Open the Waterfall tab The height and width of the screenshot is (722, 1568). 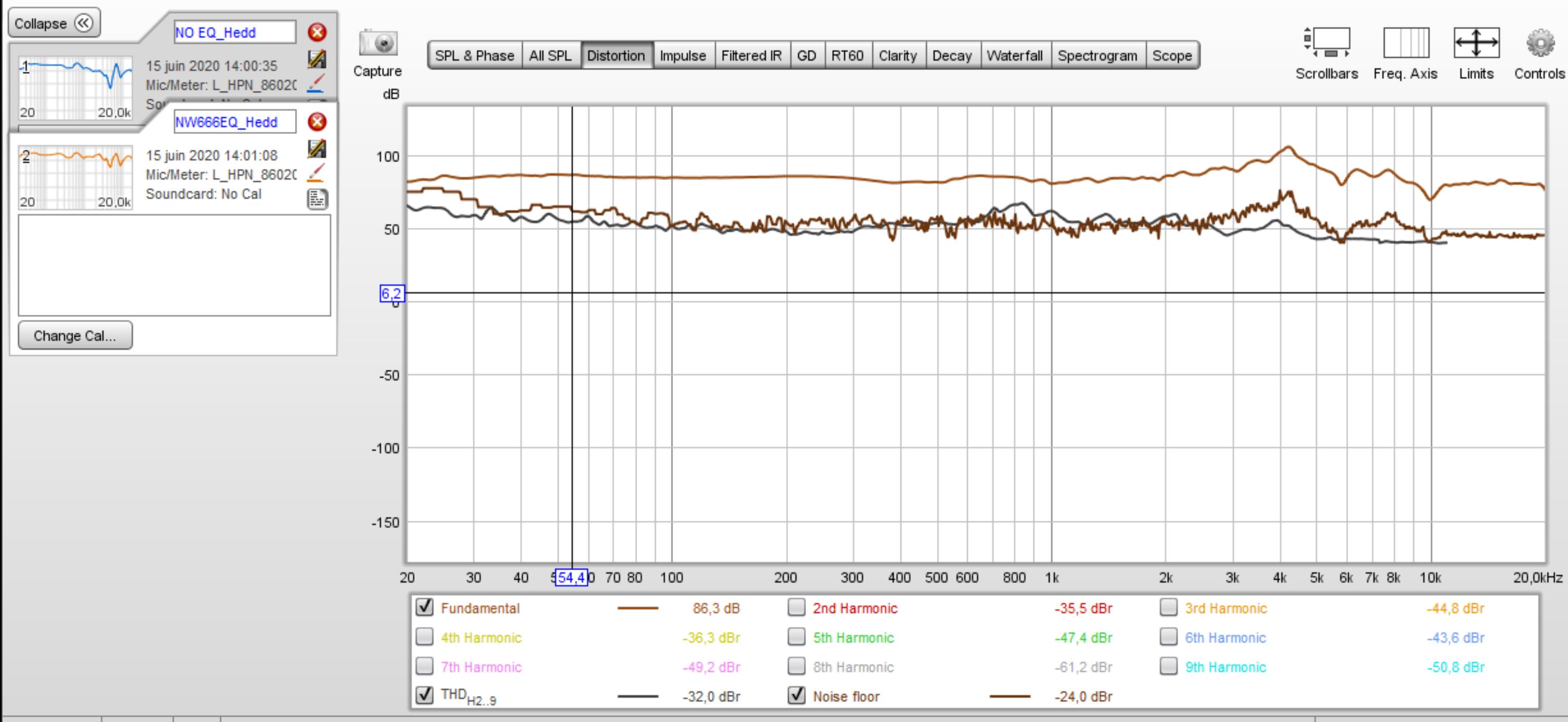point(1015,55)
